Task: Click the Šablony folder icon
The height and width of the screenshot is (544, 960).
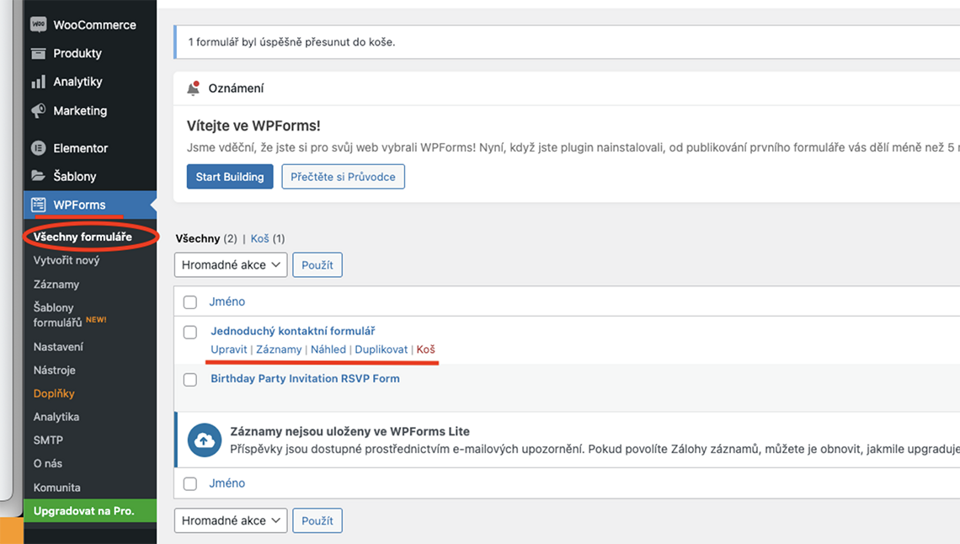Action: (39, 176)
